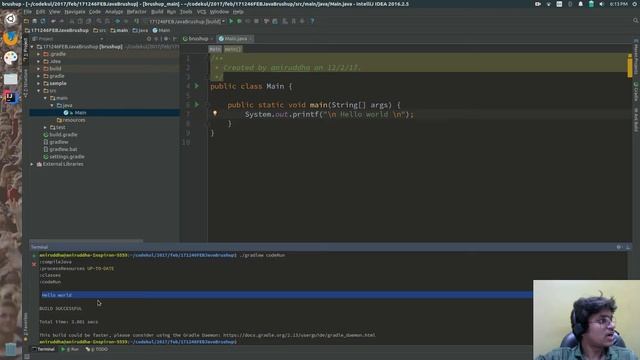Toggle the Structure tool window side tab
This screenshot has height=360, width=640.
(x=25, y=83)
